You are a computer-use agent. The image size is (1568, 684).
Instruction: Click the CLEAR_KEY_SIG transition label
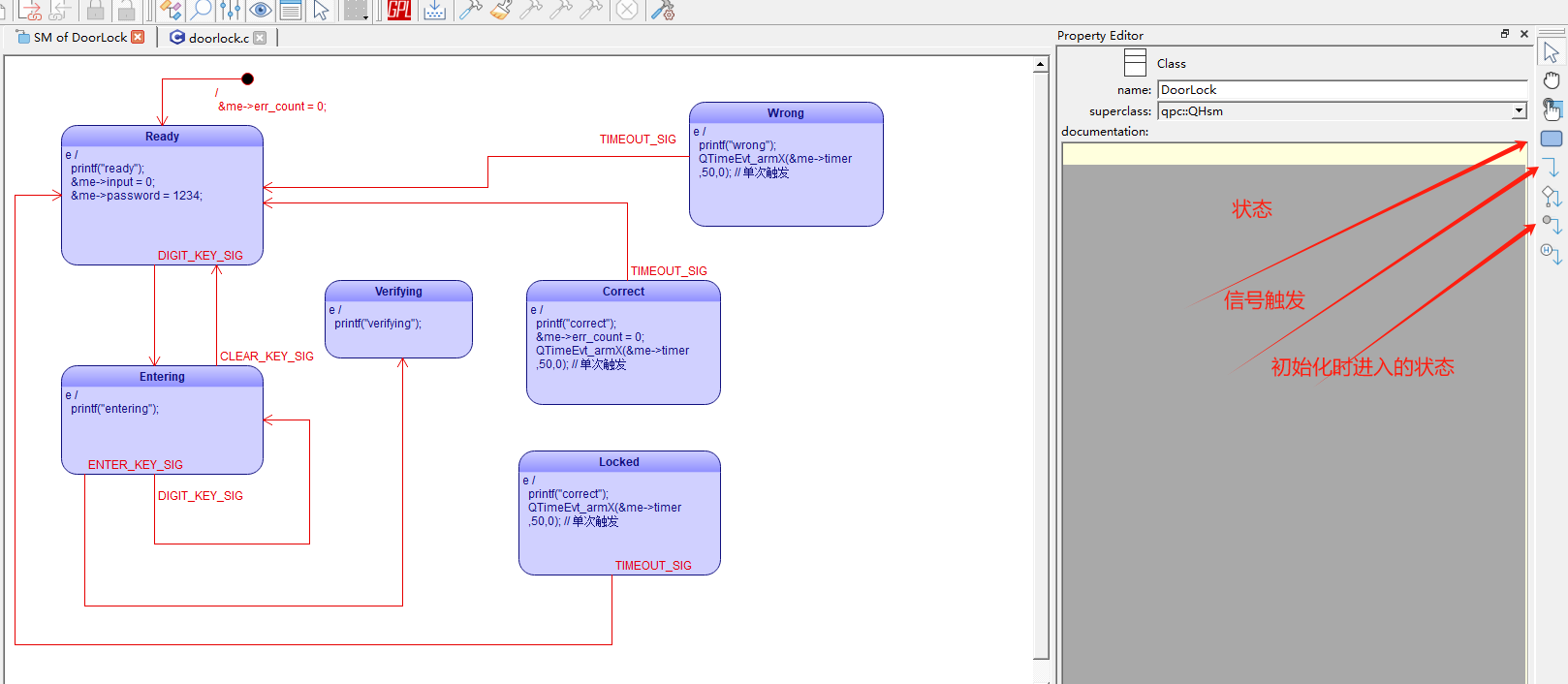click(x=267, y=357)
